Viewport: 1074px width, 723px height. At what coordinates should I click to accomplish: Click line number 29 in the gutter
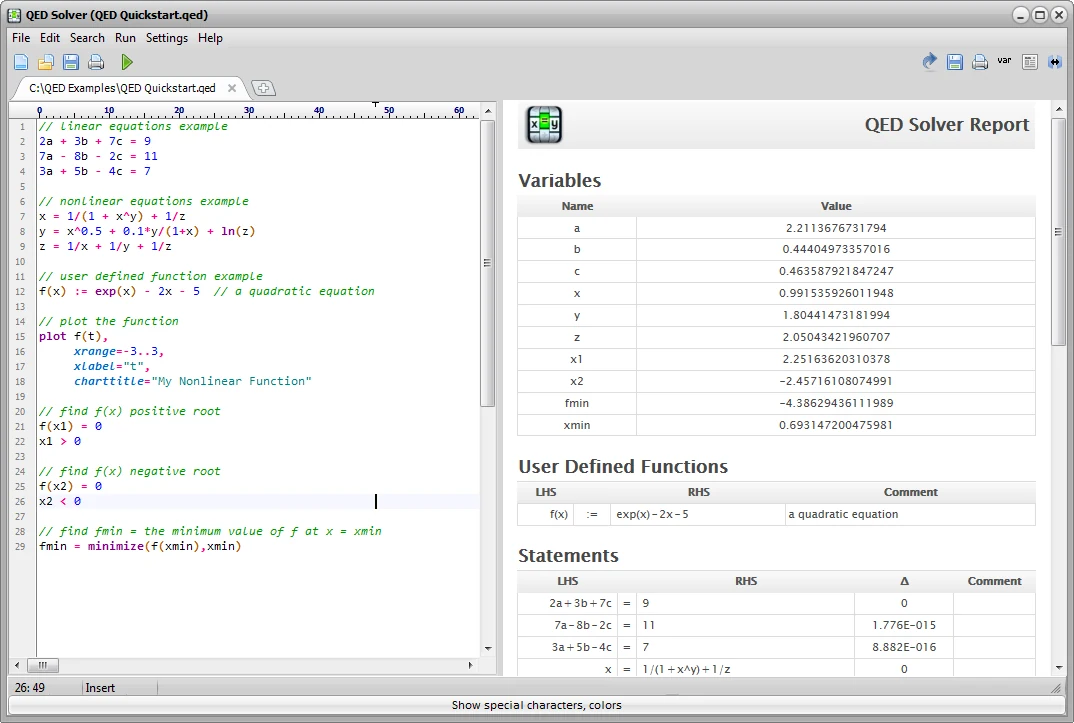[20, 546]
